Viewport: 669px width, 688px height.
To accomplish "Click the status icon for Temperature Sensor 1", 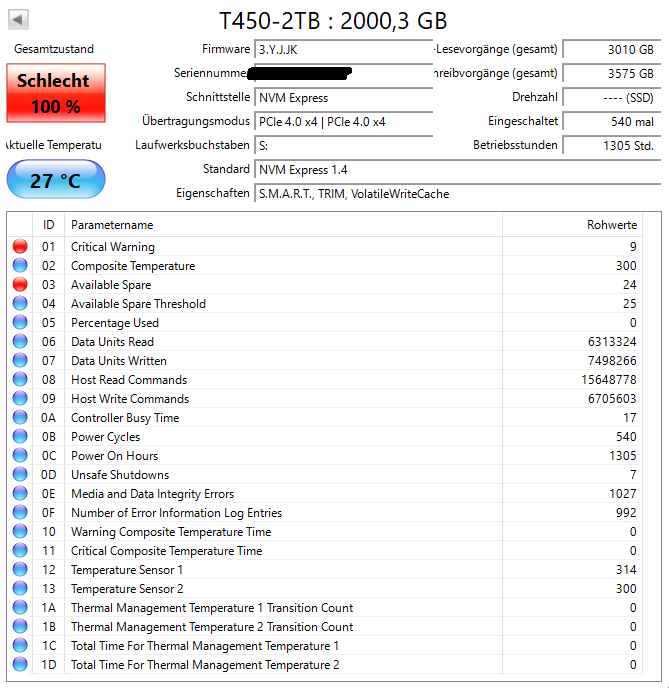I will pos(20,570).
